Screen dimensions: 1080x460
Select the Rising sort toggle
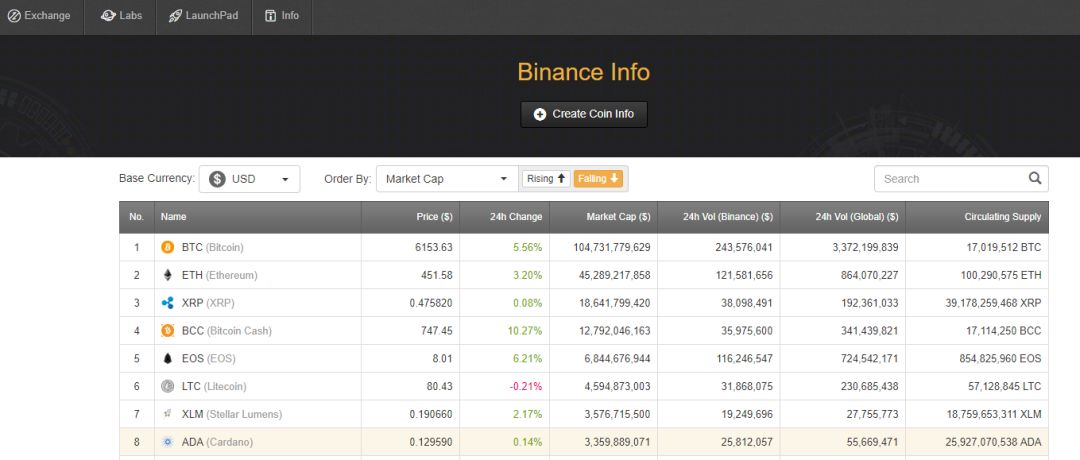(x=546, y=179)
